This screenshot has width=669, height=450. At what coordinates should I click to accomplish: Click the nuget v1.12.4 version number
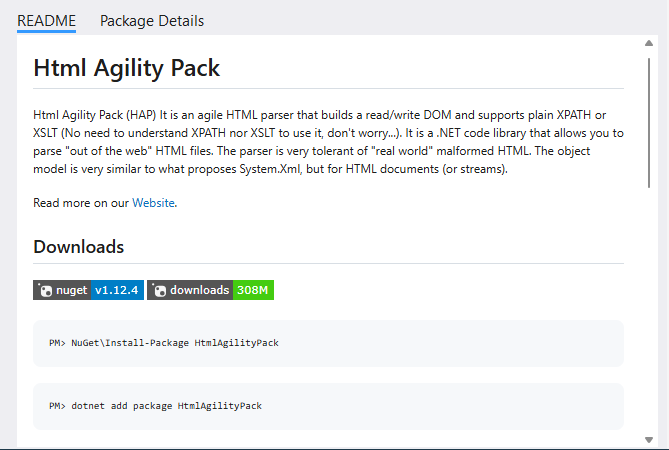tap(117, 290)
